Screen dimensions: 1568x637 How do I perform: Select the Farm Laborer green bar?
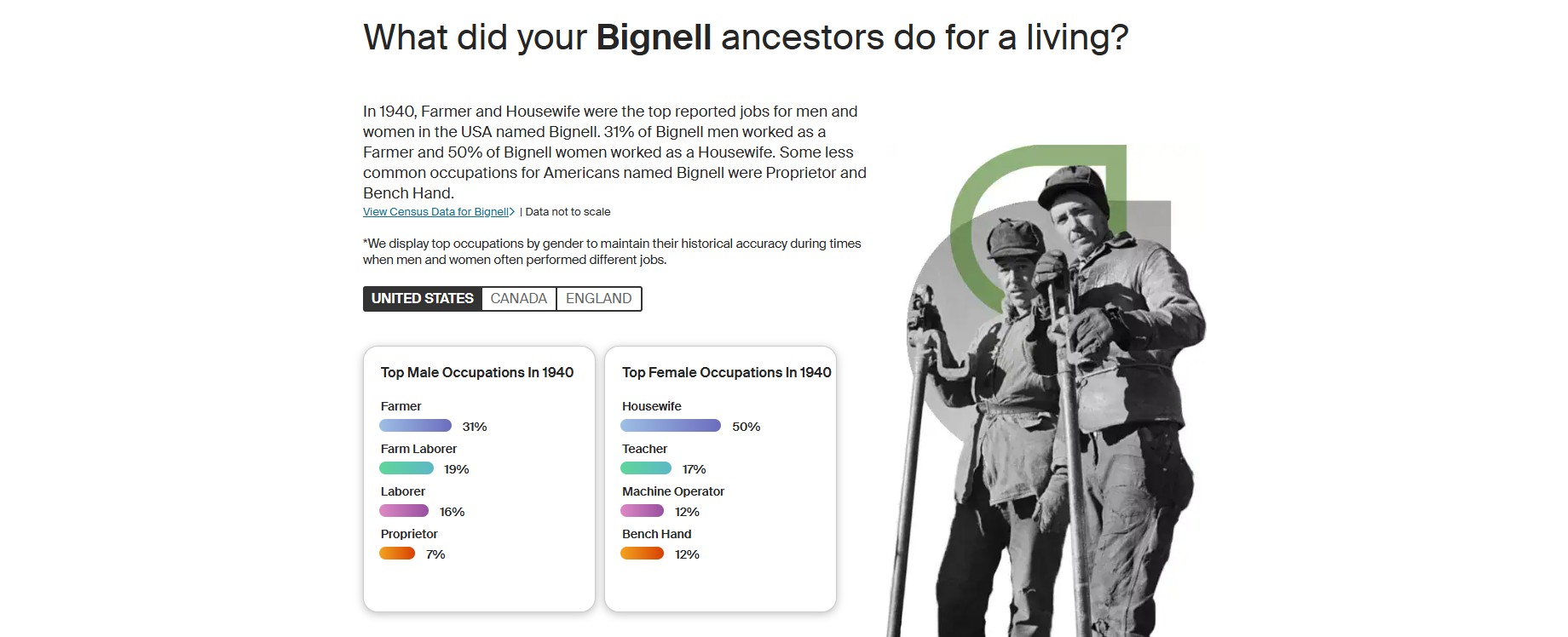tap(407, 468)
